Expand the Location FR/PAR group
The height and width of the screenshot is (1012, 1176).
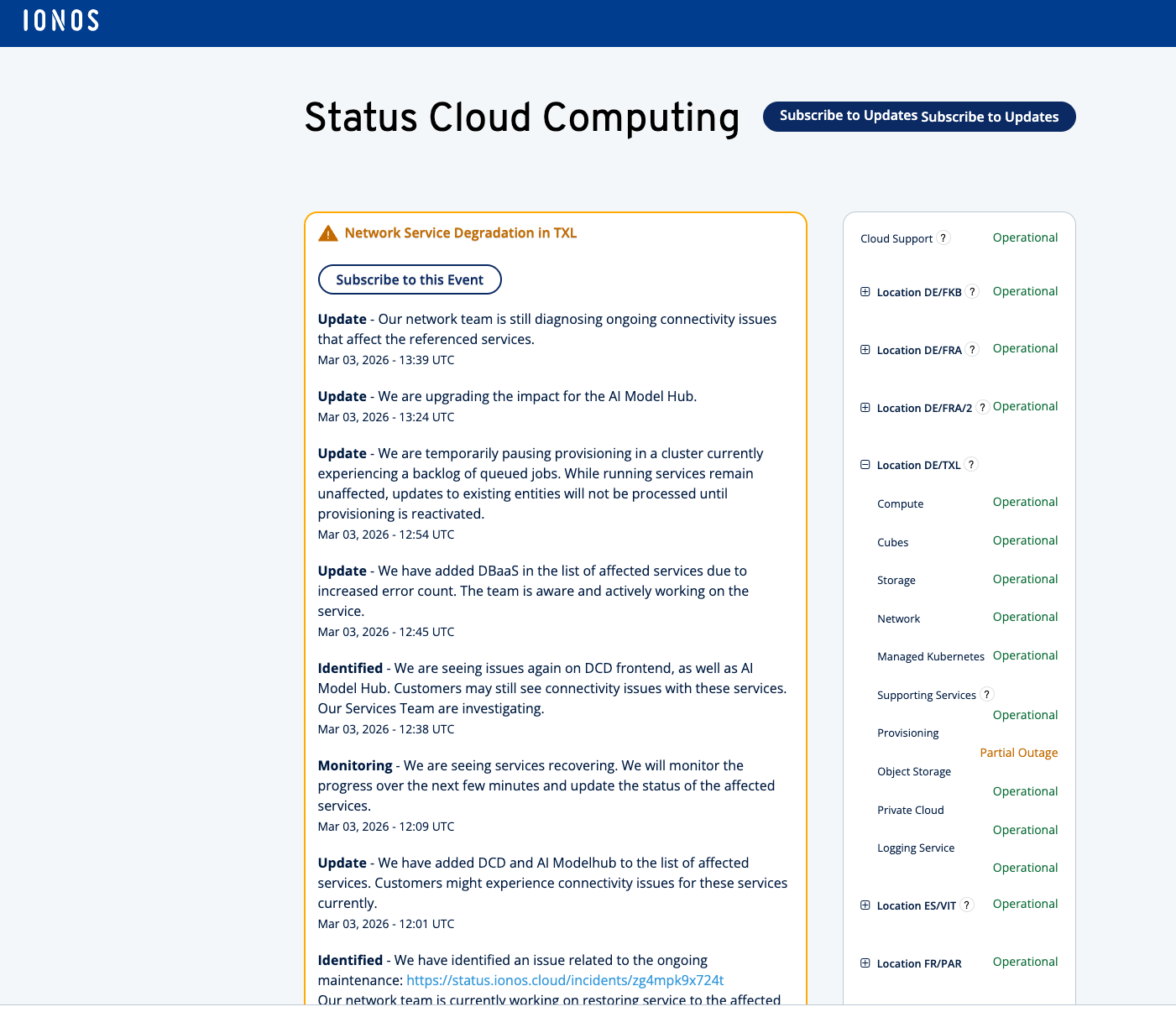click(x=865, y=963)
